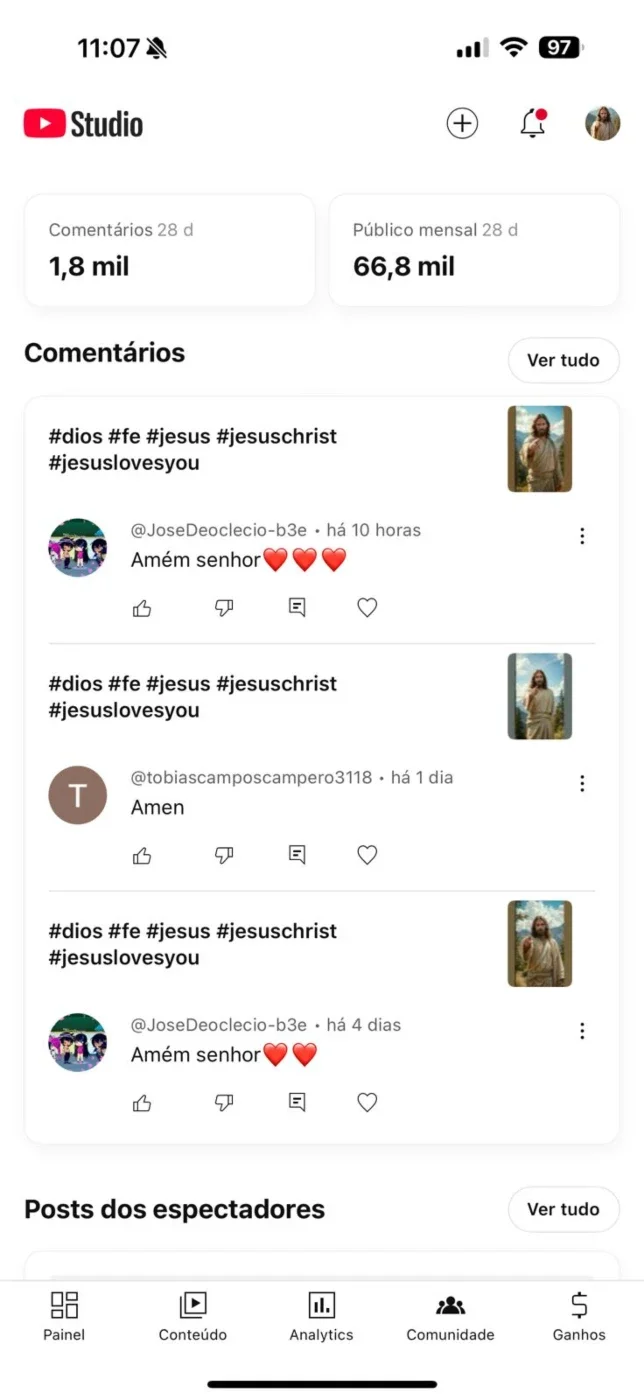Dislike the 'Amen' comment by tobiascamposcampero3118
Image resolution: width=644 pixels, height=1400 pixels.
[224, 855]
